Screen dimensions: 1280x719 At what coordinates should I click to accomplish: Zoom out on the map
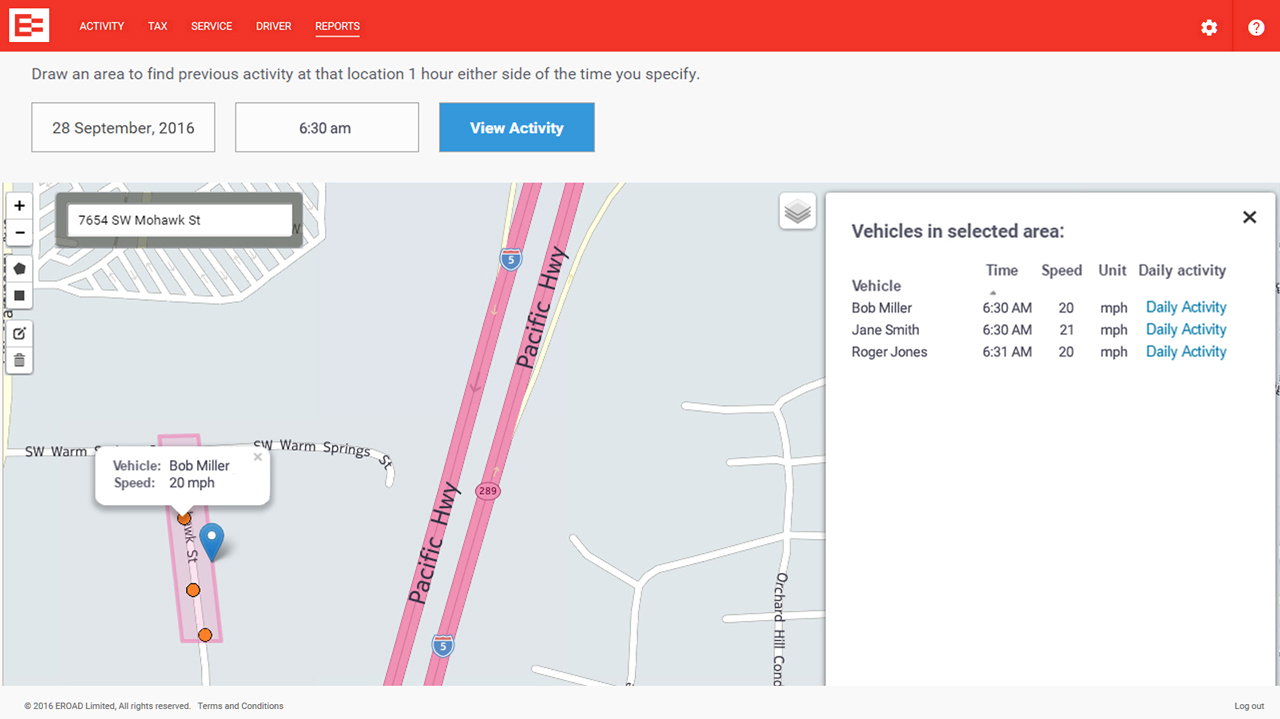pos(19,232)
